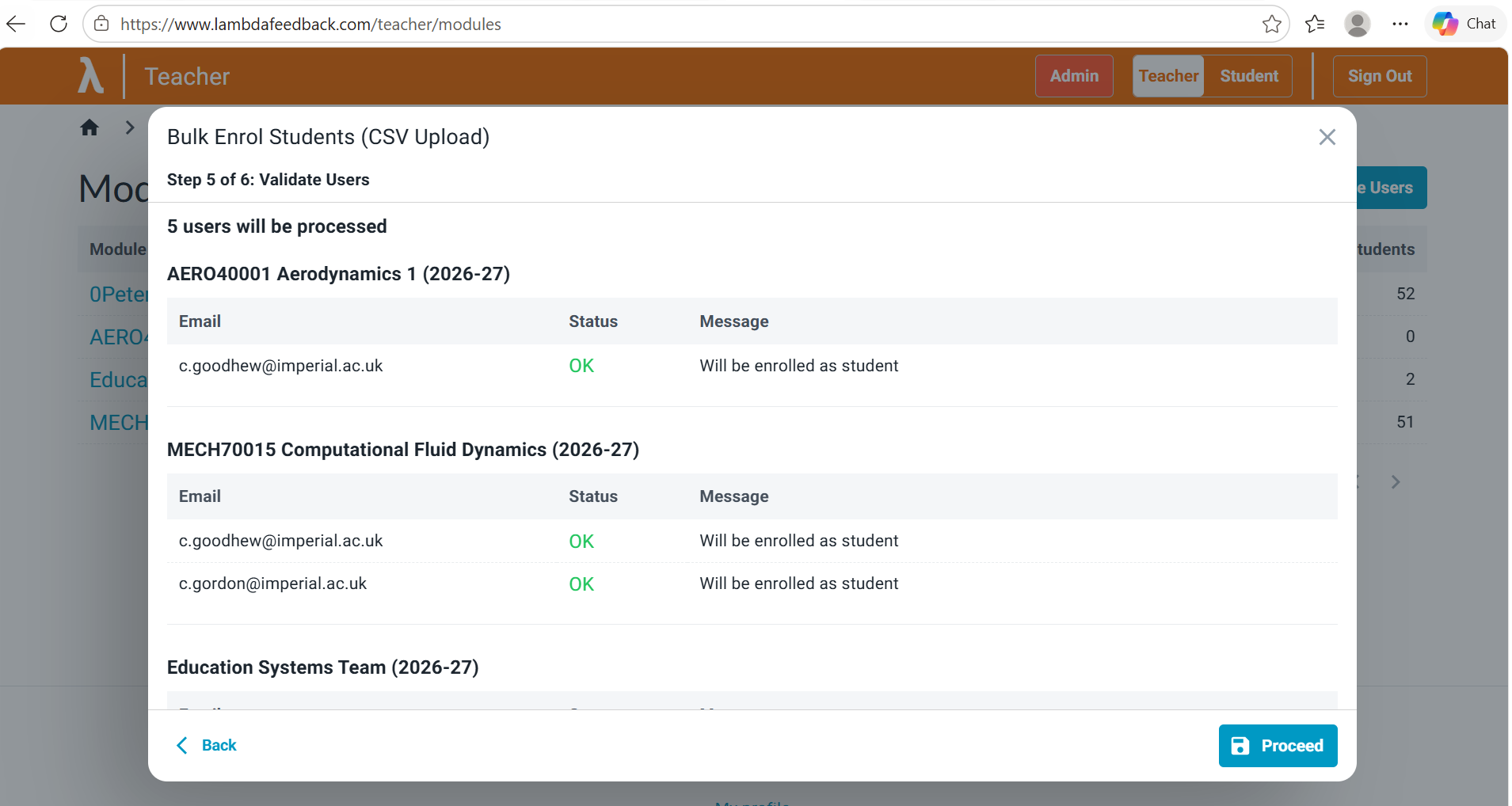Viewport: 1512px width, 806px height.
Task: Go Back to the previous step
Action: pos(206,745)
